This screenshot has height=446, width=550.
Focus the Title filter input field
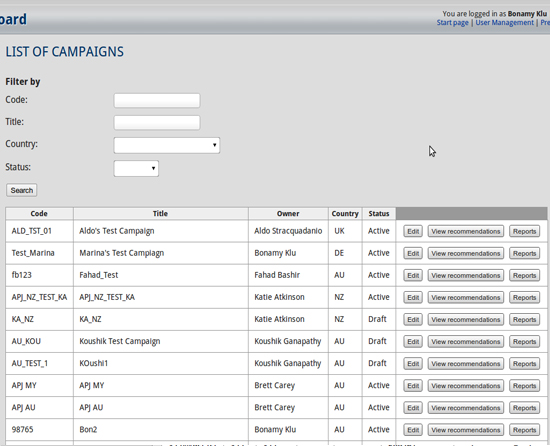coord(157,123)
